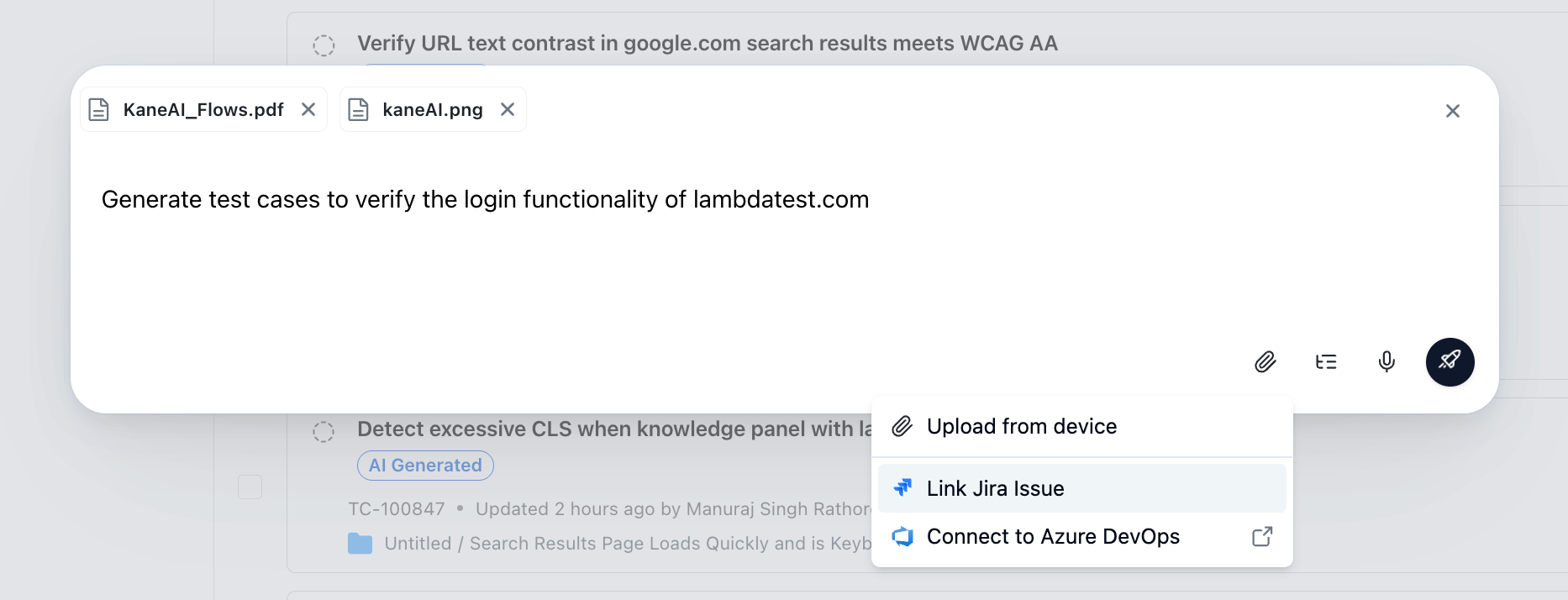Viewport: 1568px width, 600px height.
Task: Remove the KaneAI_Flows.pdf attachment
Action: (308, 109)
